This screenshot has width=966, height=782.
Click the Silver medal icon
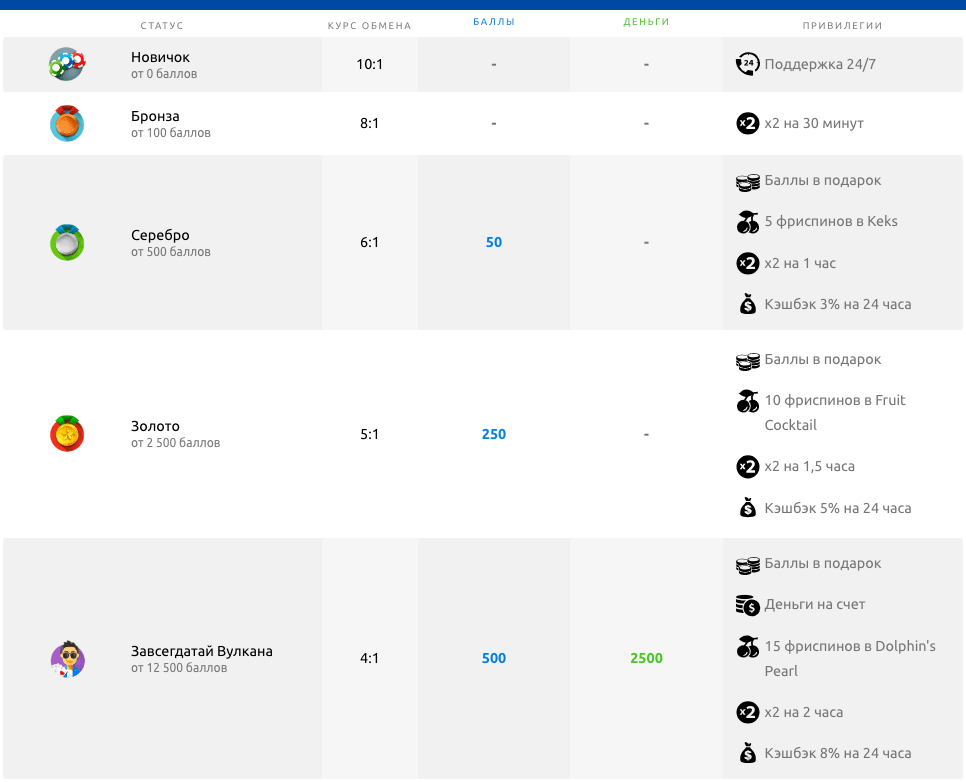[67, 242]
